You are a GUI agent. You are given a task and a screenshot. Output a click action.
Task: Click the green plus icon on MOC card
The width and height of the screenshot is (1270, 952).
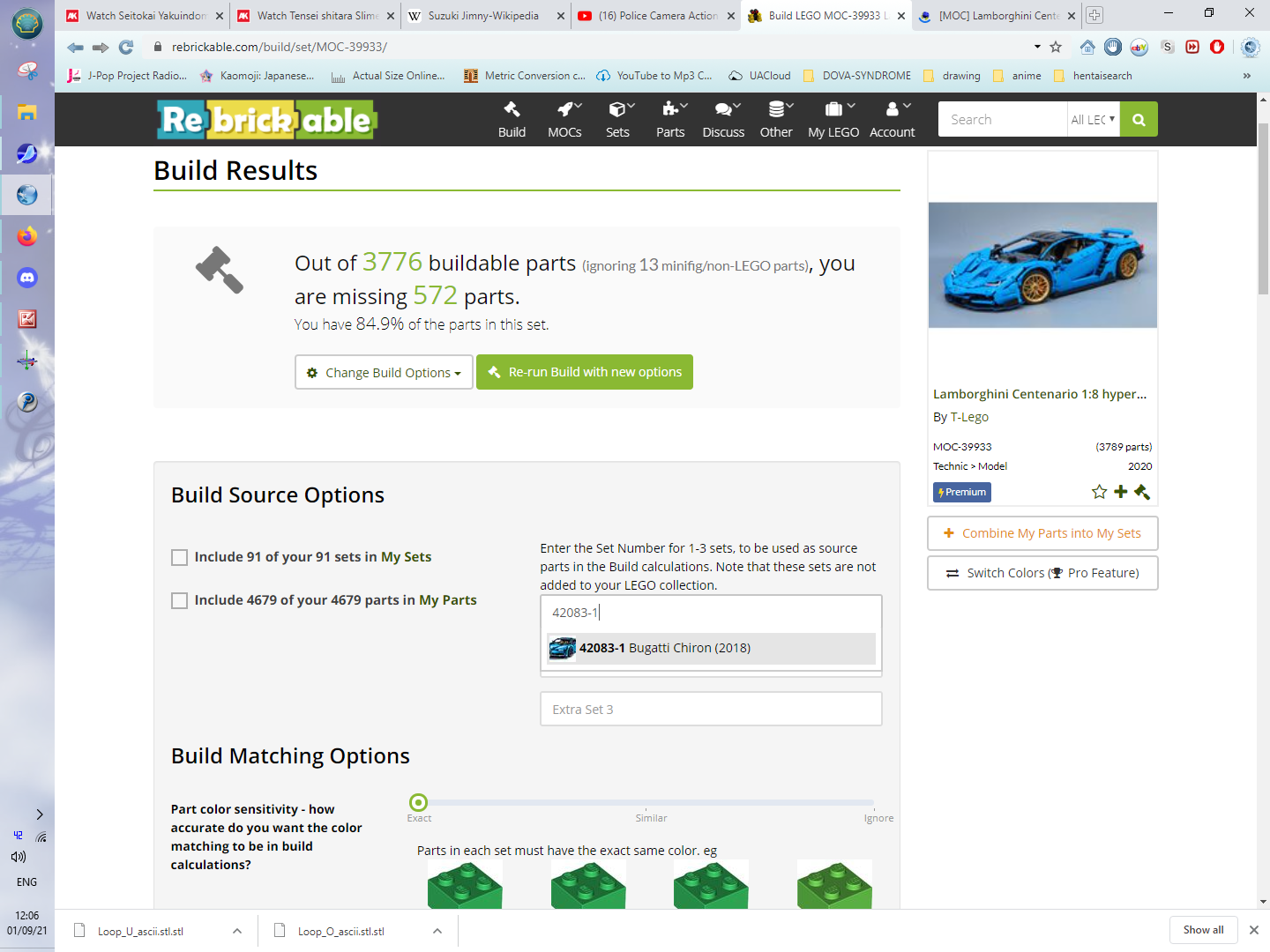[1120, 492]
